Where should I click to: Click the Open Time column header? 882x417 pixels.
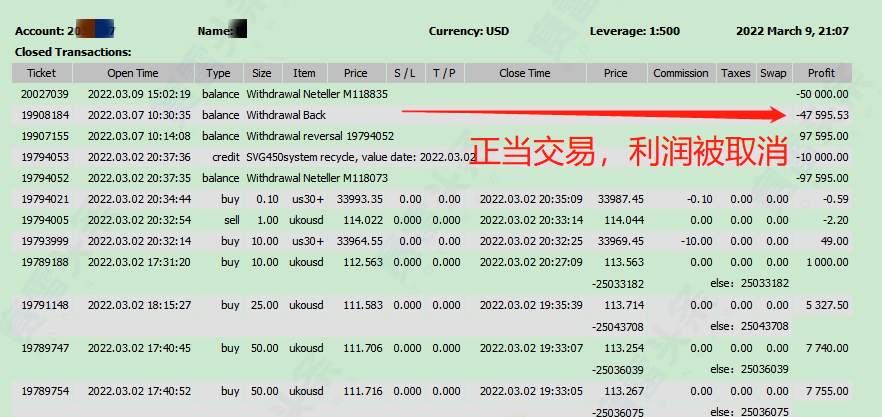(133, 73)
